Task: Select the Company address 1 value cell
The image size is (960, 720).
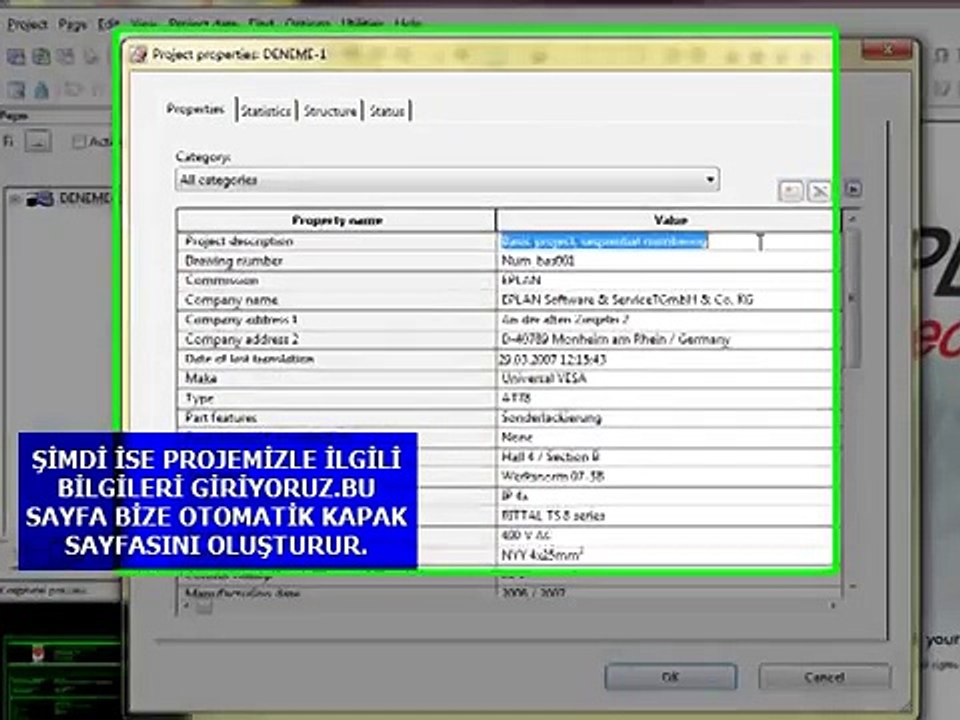Action: pos(664,320)
